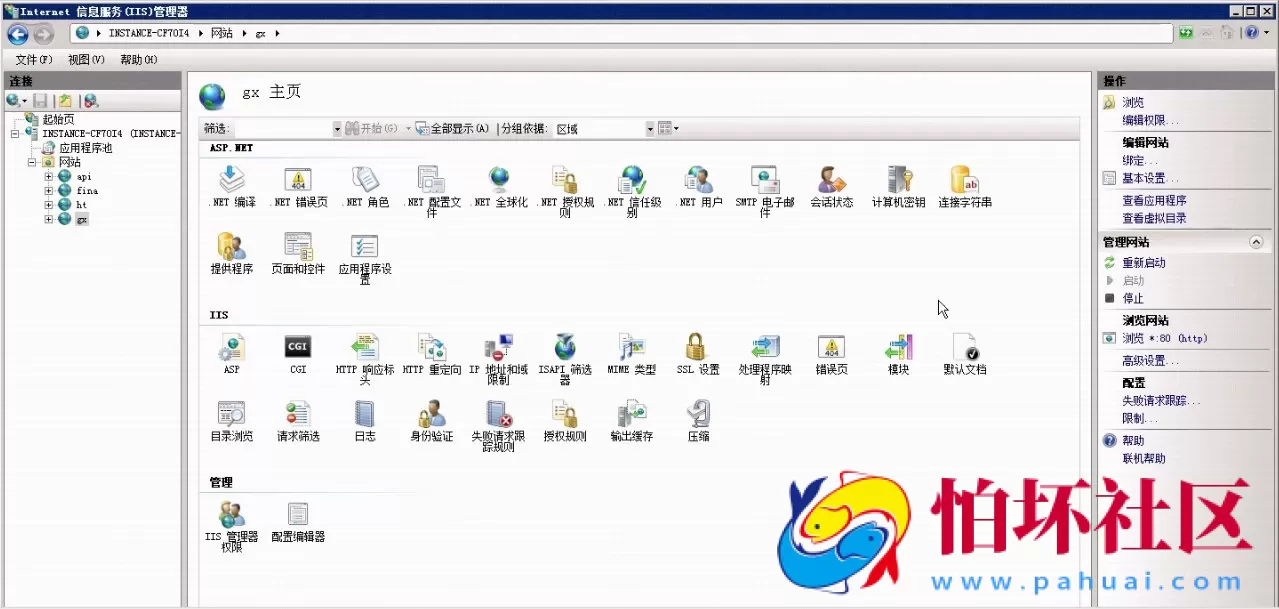Open the 计算机密钥 icon
This screenshot has width=1279, height=609.
coord(898,181)
